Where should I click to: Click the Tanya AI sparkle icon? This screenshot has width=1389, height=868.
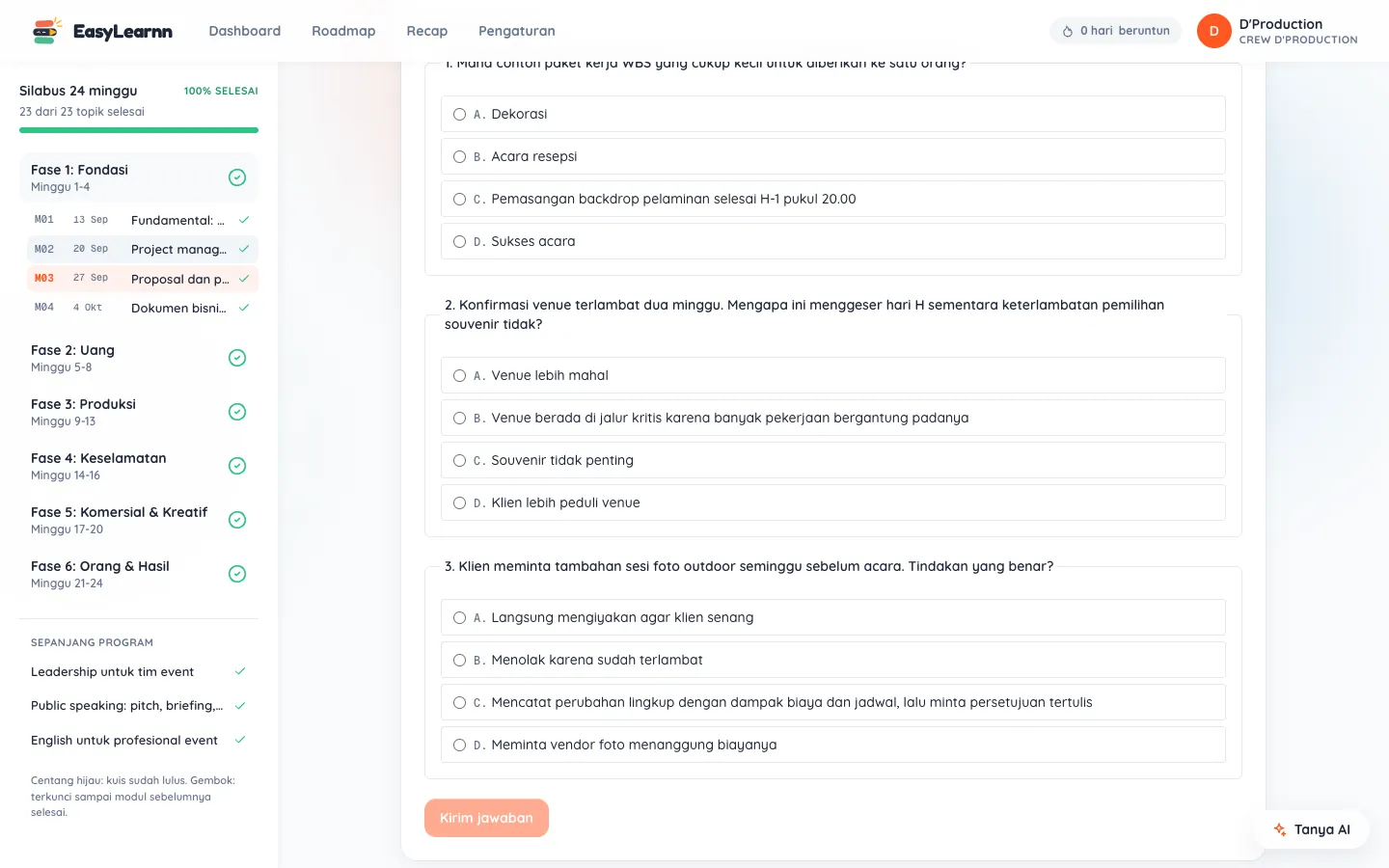click(1280, 829)
